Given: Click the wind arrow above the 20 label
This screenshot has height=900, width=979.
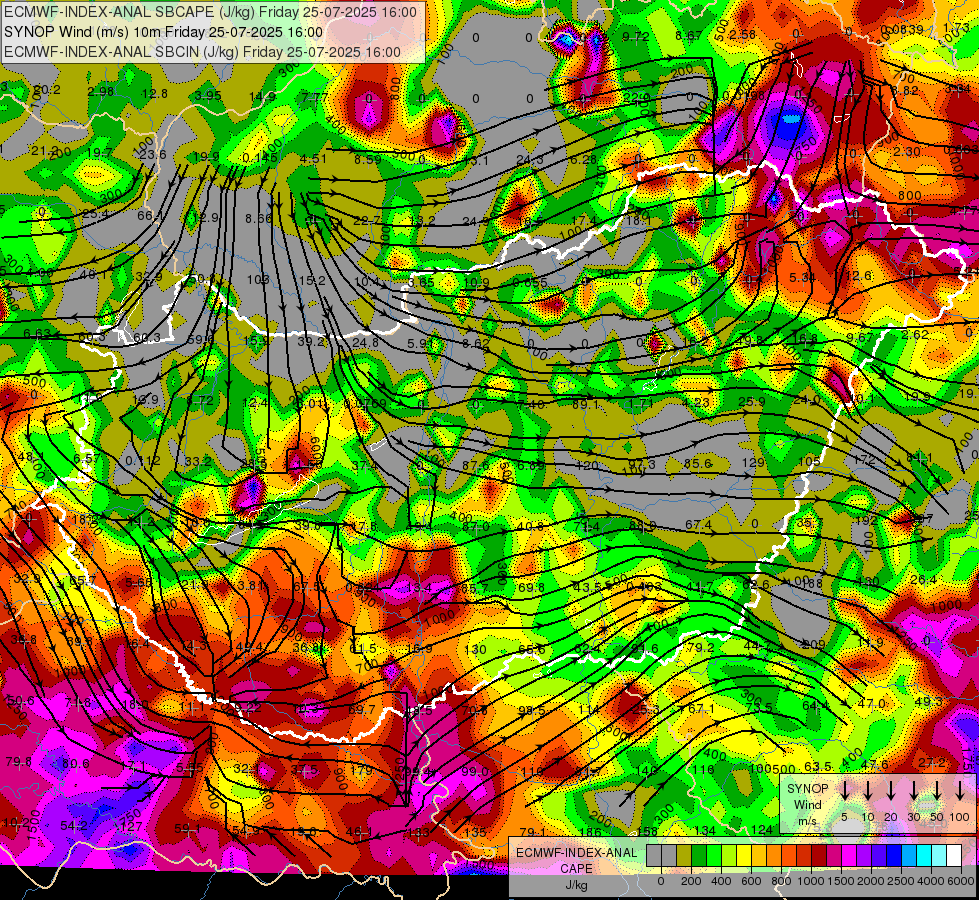Looking at the screenshot, I should pyautogui.click(x=890, y=791).
